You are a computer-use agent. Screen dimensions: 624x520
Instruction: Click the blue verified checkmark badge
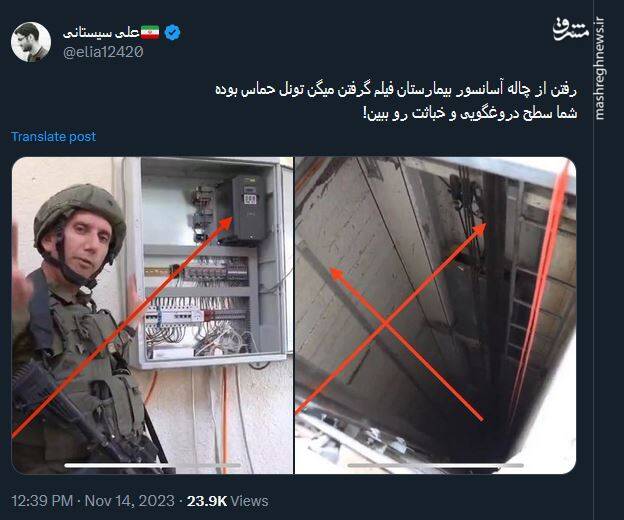click(172, 33)
